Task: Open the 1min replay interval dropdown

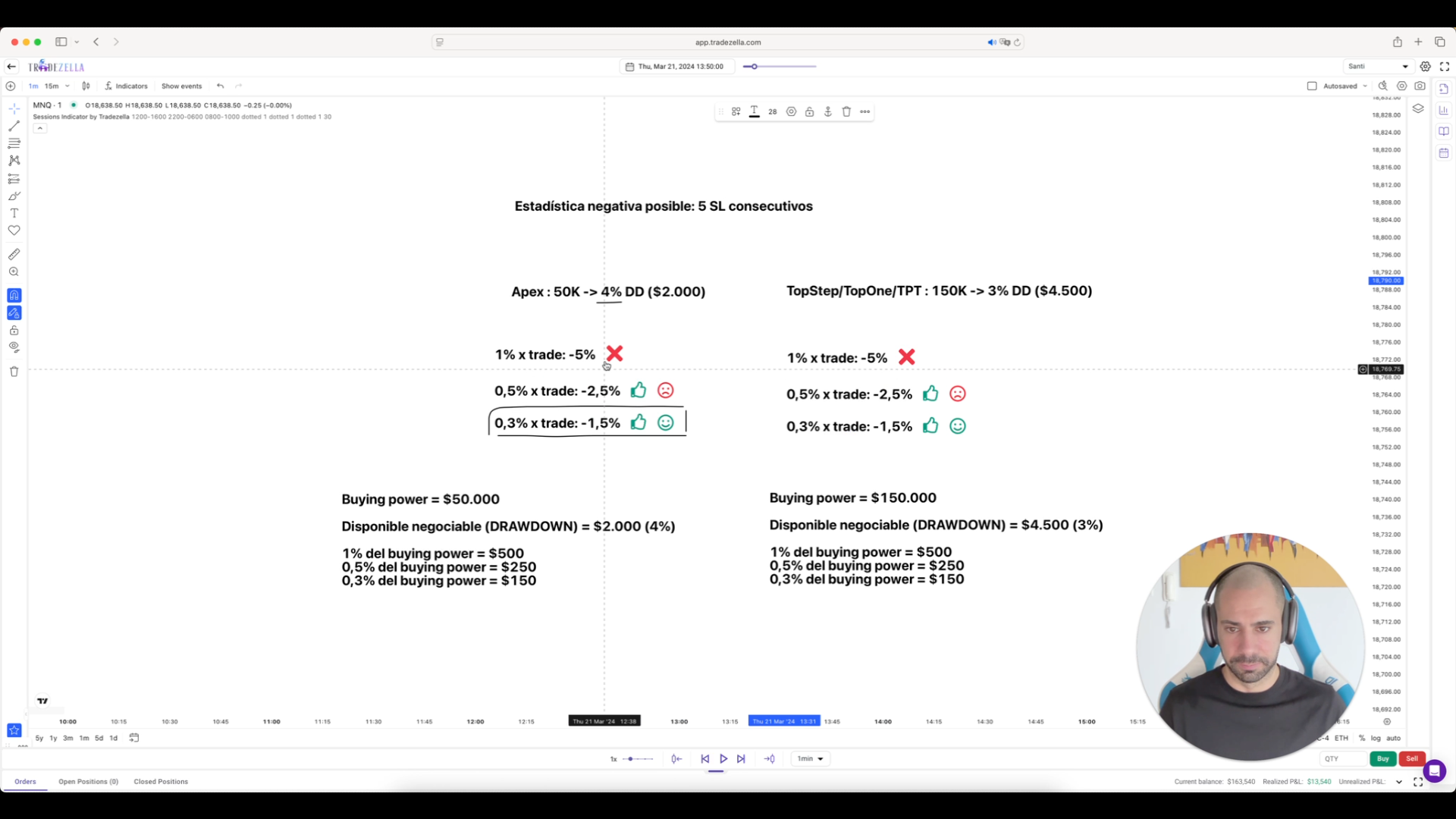Action: (811, 759)
